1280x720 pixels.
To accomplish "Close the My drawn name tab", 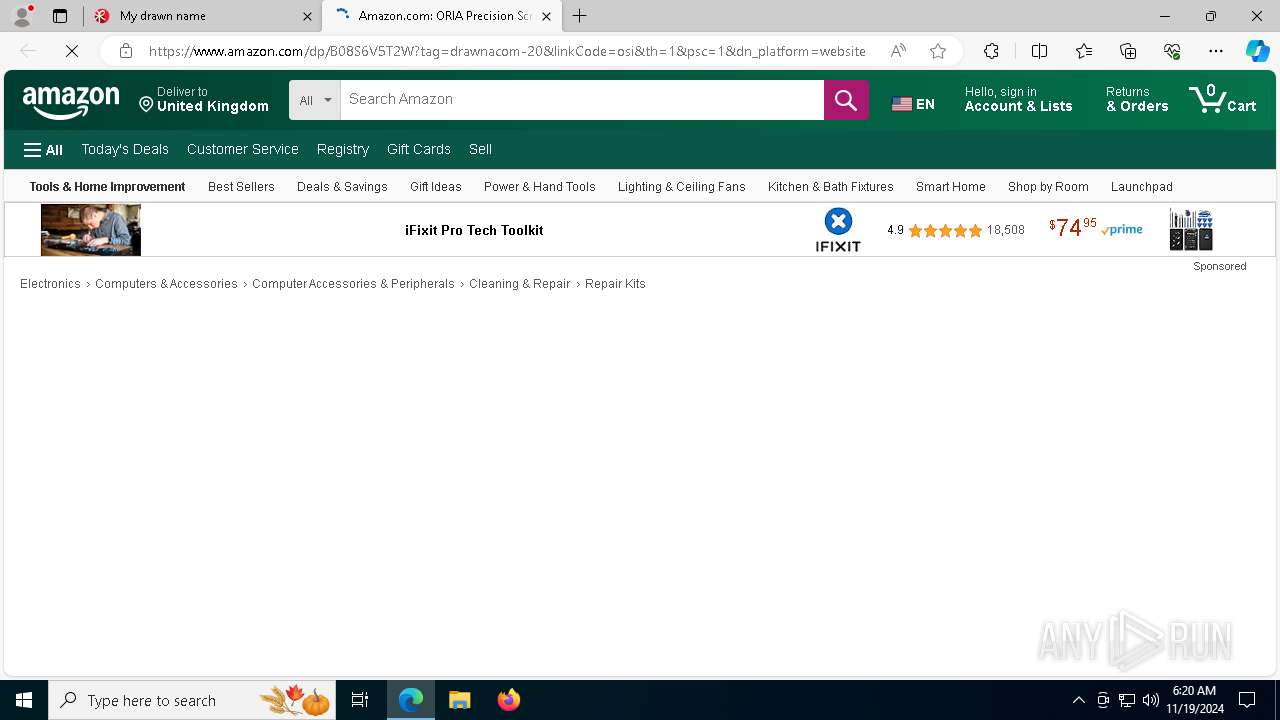I will click(307, 16).
